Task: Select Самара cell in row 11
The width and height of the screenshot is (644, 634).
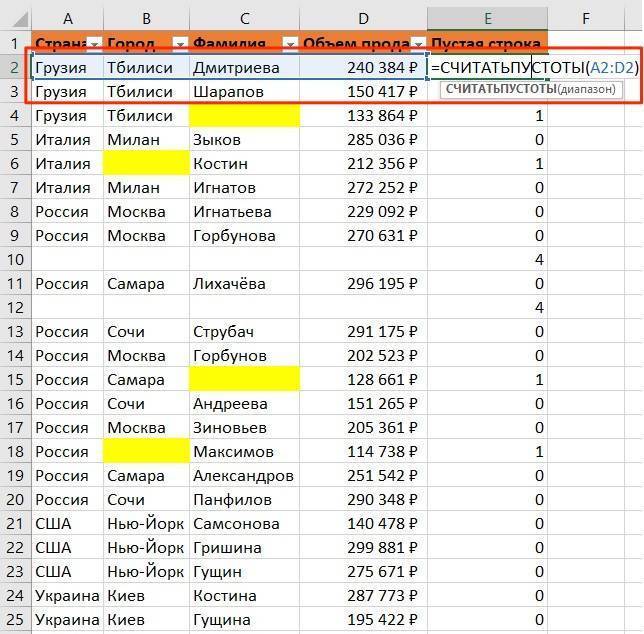Action: pyautogui.click(x=147, y=284)
